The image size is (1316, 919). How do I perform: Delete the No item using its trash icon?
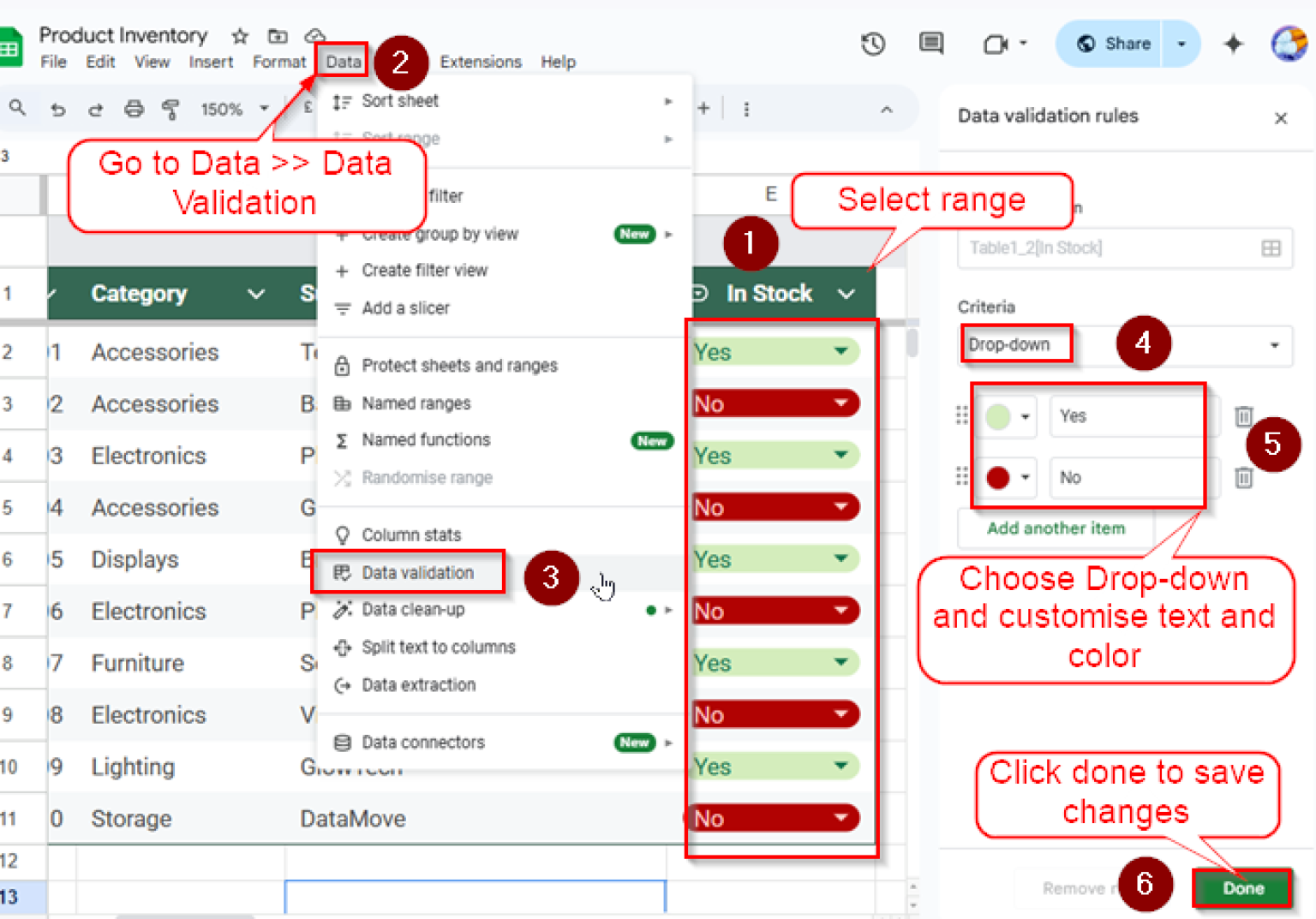[x=1245, y=478]
